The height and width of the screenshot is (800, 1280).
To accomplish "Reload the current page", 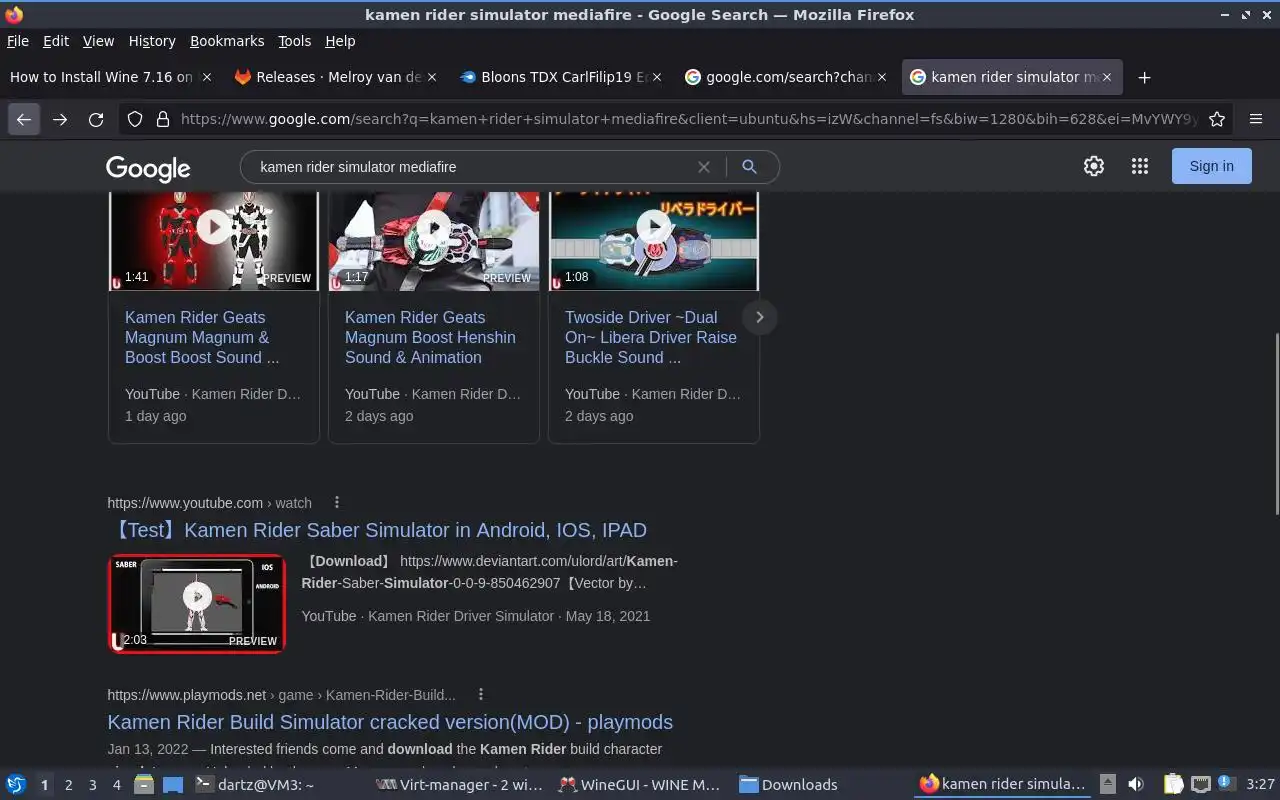I will click(96, 119).
